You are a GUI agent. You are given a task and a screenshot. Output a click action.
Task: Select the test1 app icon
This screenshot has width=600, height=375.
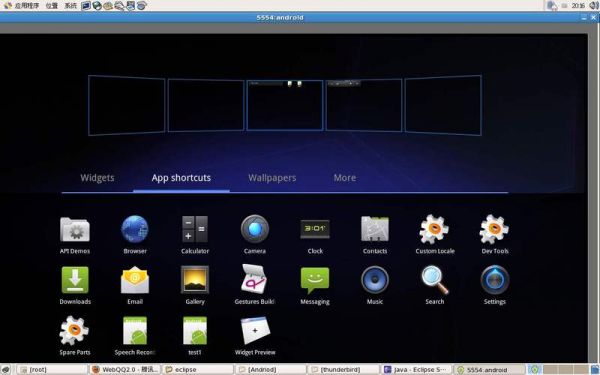click(x=195, y=330)
